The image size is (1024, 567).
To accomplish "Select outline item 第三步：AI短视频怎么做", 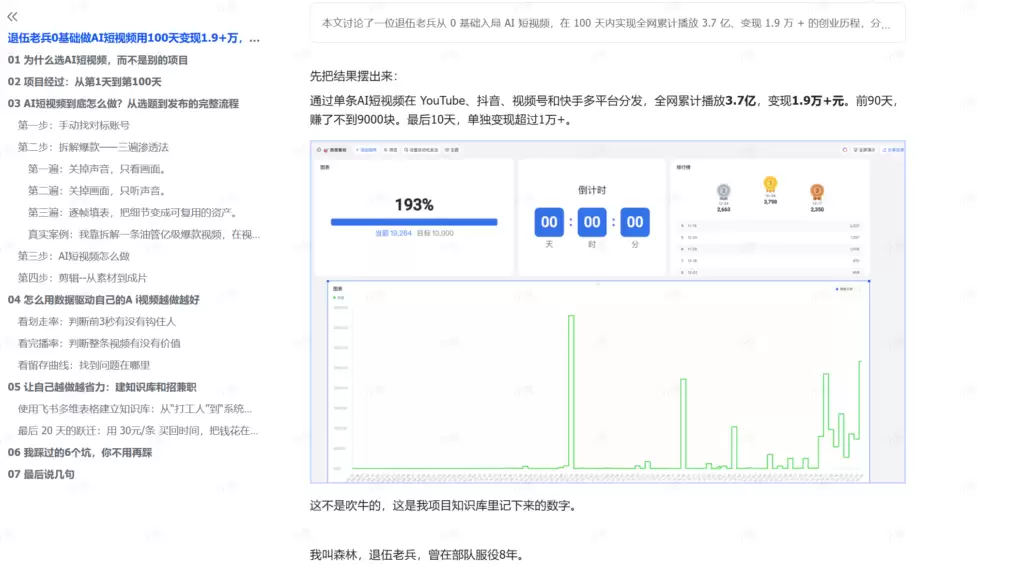I will coord(74,256).
